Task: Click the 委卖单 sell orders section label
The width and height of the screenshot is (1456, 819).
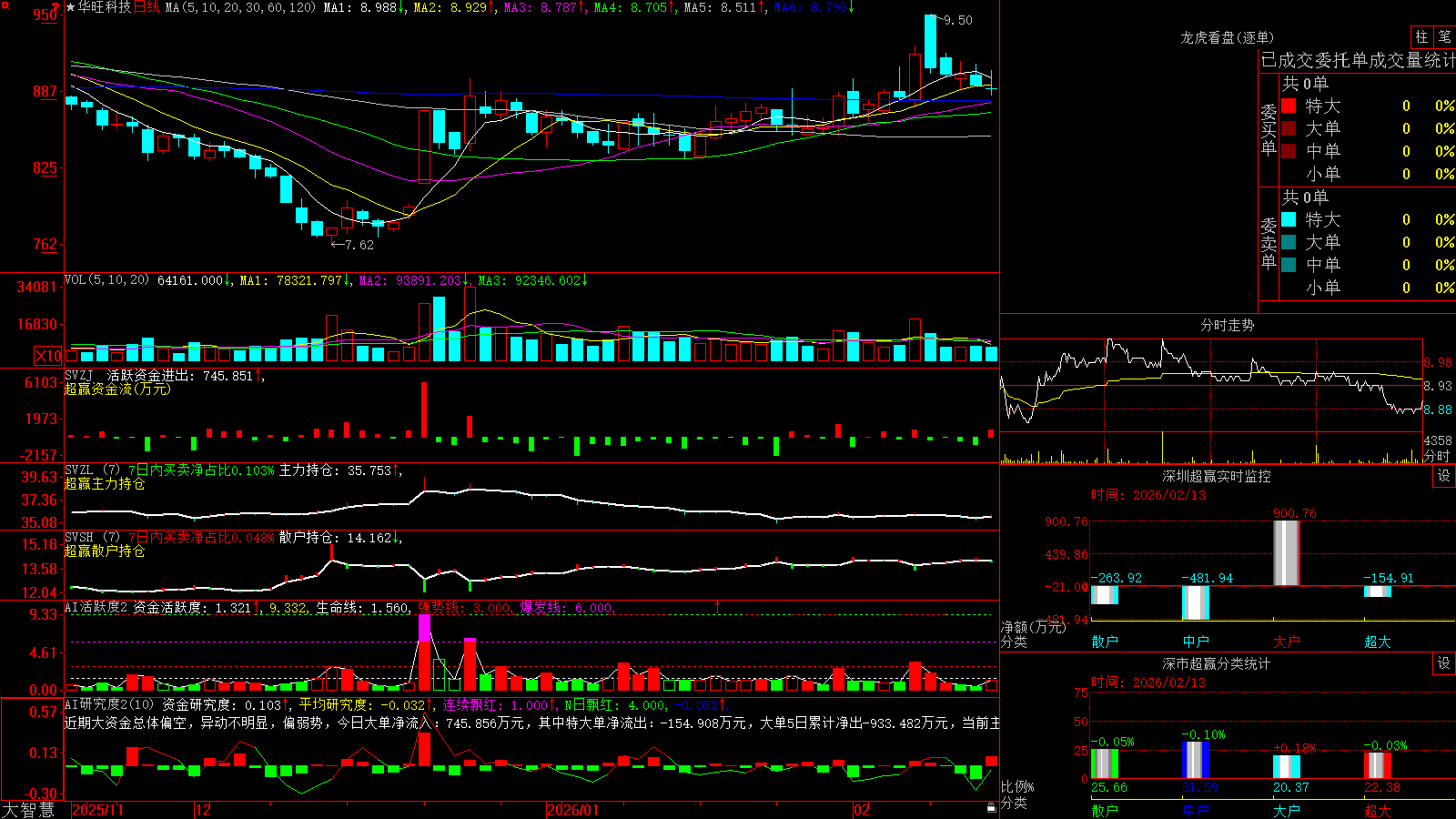Action: [x=1269, y=243]
